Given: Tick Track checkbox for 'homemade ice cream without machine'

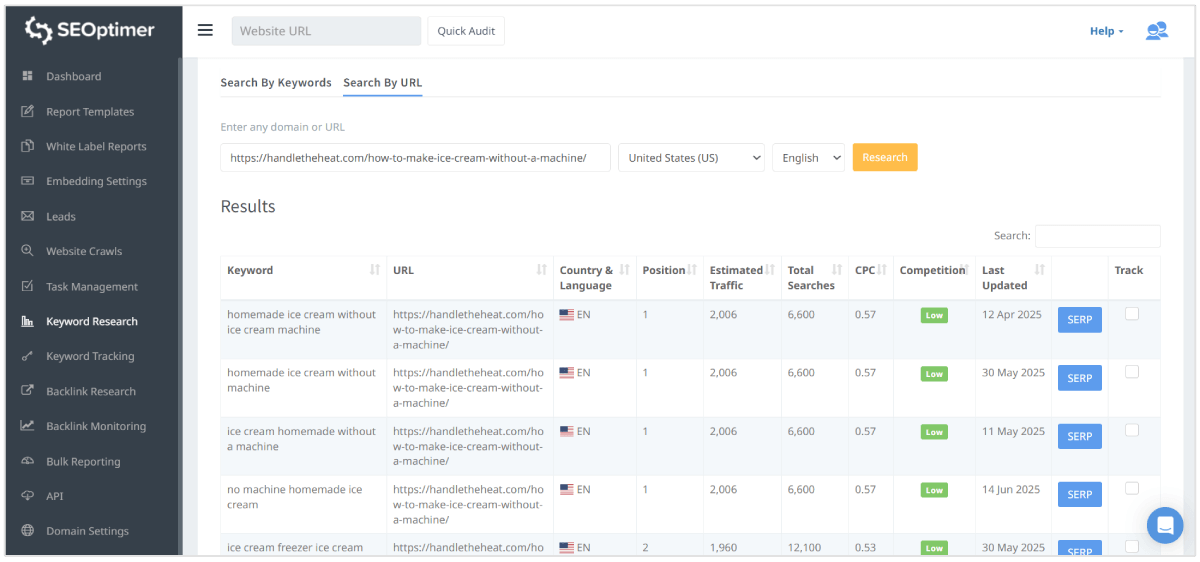Looking at the screenshot, I should pyautogui.click(x=1131, y=372).
